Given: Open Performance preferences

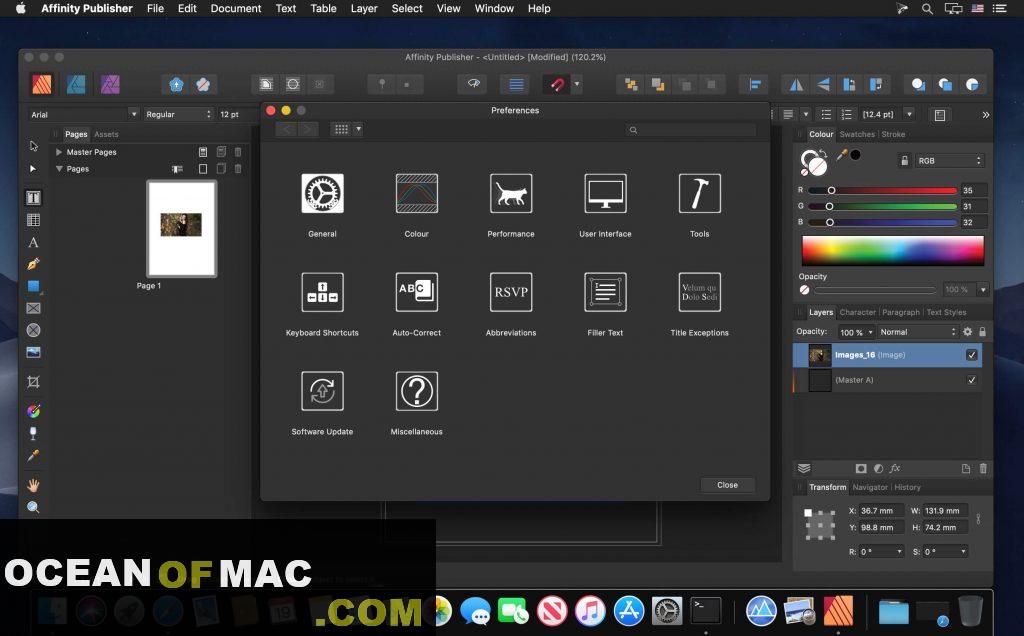Looking at the screenshot, I should point(511,193).
